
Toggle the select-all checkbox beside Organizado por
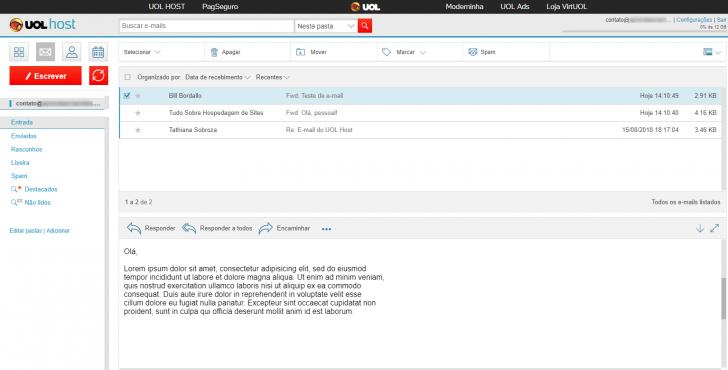pos(128,77)
